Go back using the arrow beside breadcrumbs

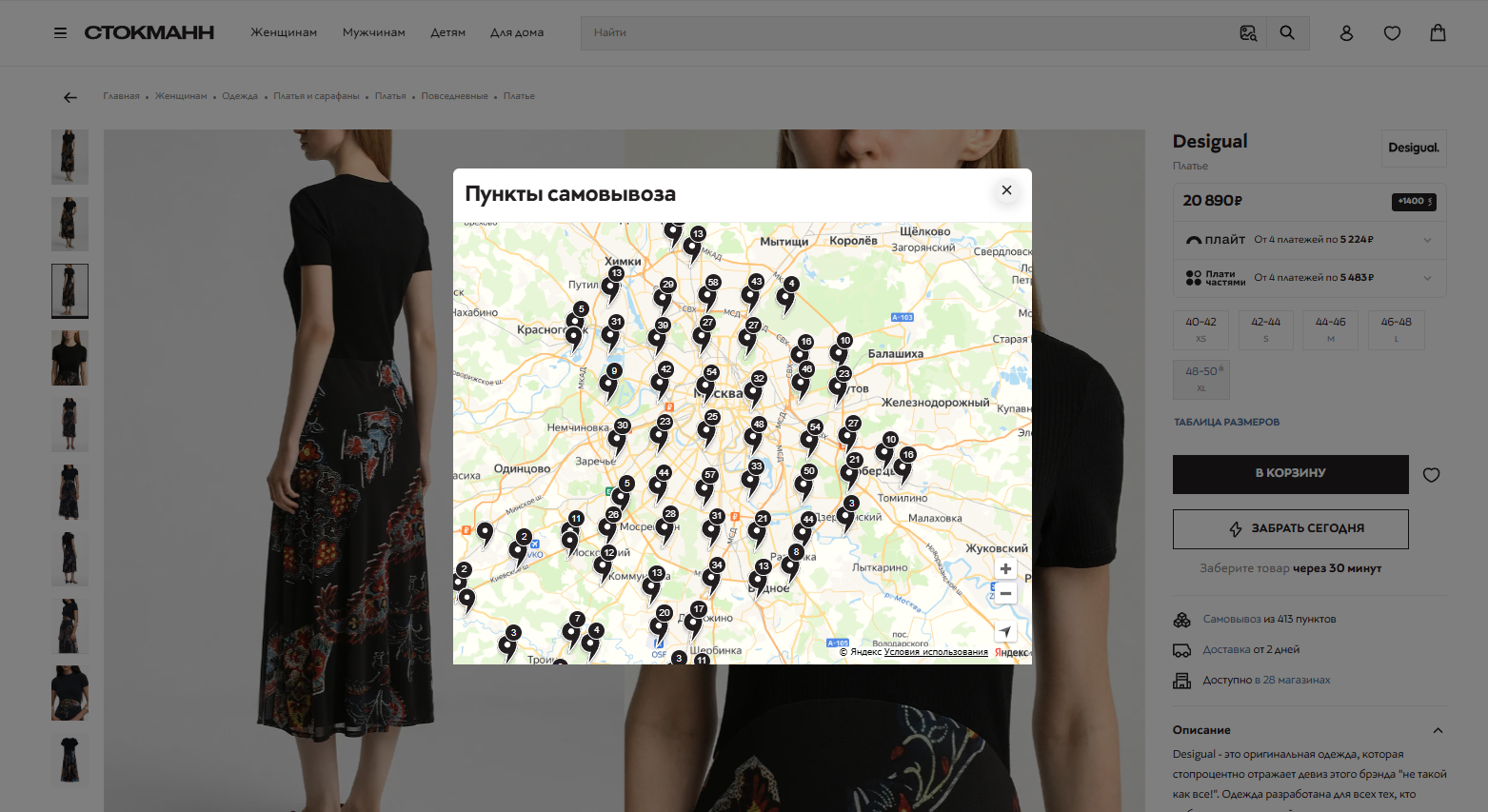(70, 97)
